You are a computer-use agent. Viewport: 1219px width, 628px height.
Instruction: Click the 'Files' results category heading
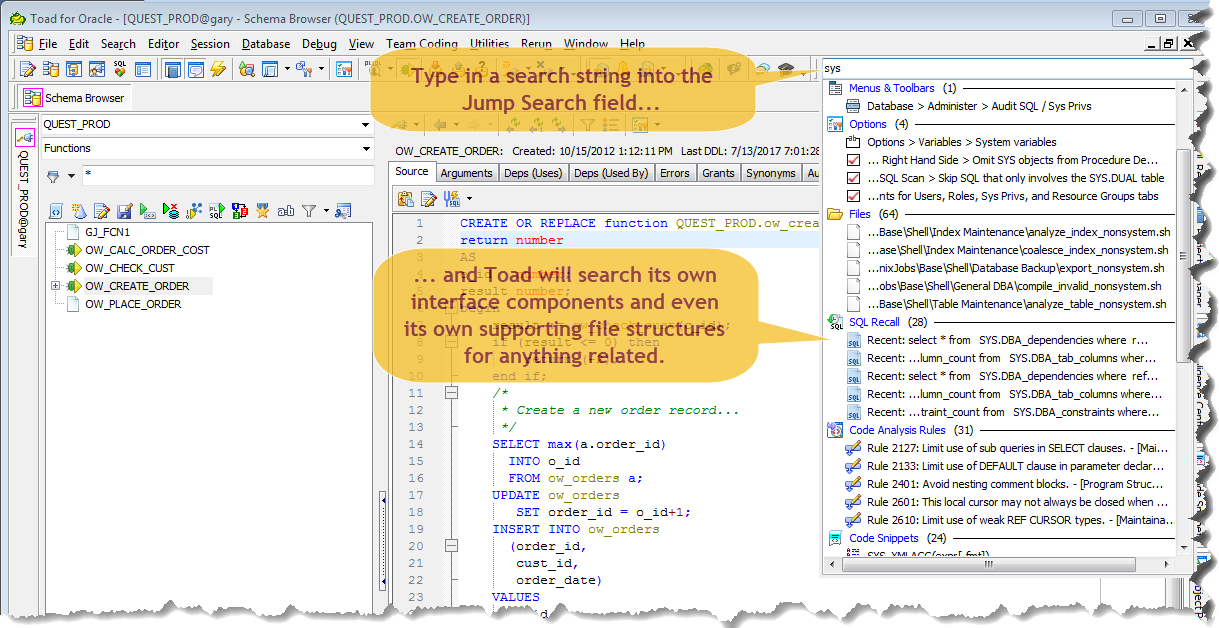(x=860, y=214)
